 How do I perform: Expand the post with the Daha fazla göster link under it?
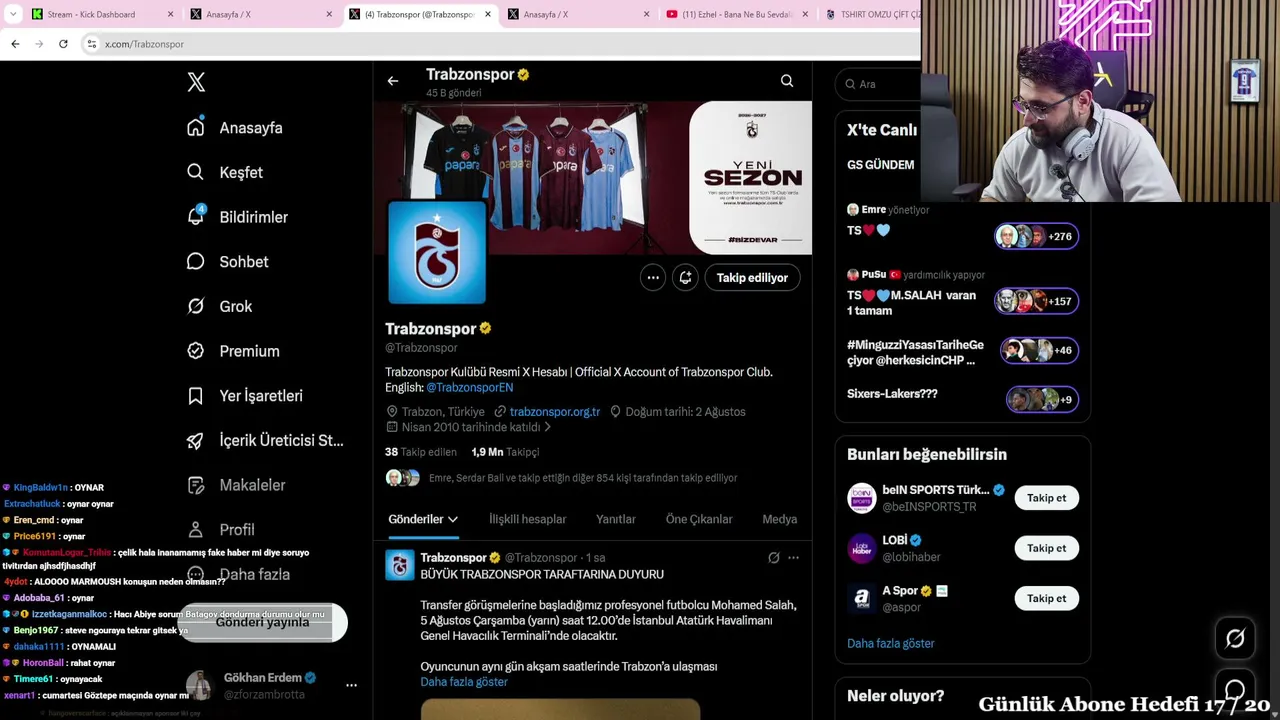point(464,682)
